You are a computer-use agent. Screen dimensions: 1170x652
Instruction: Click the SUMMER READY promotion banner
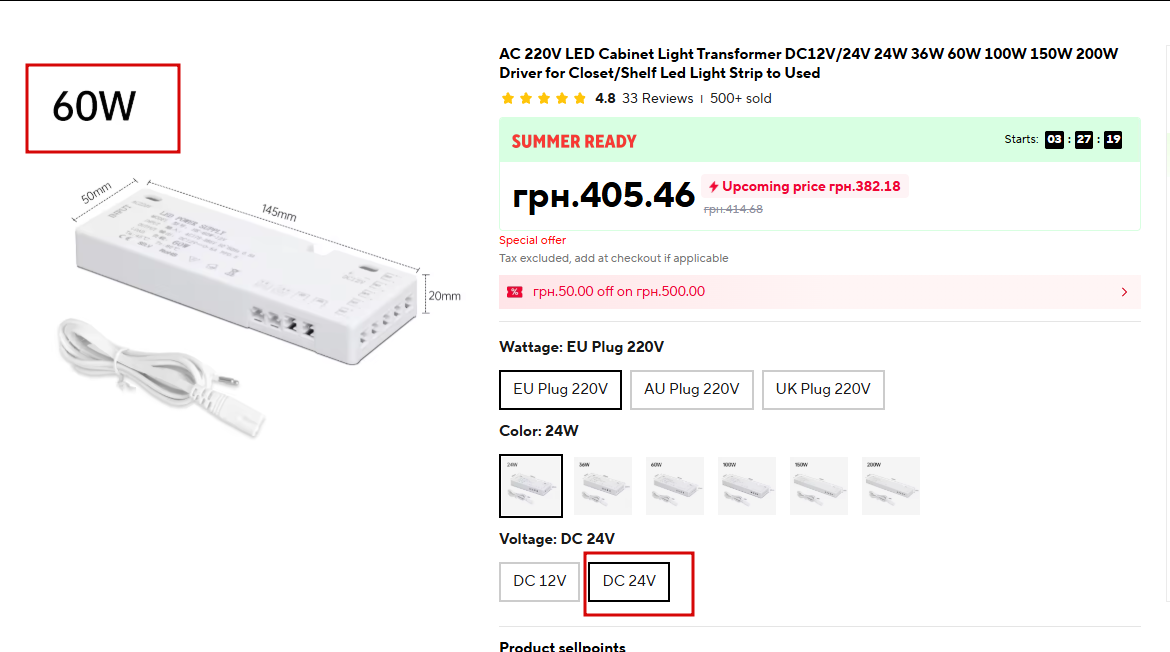(574, 141)
